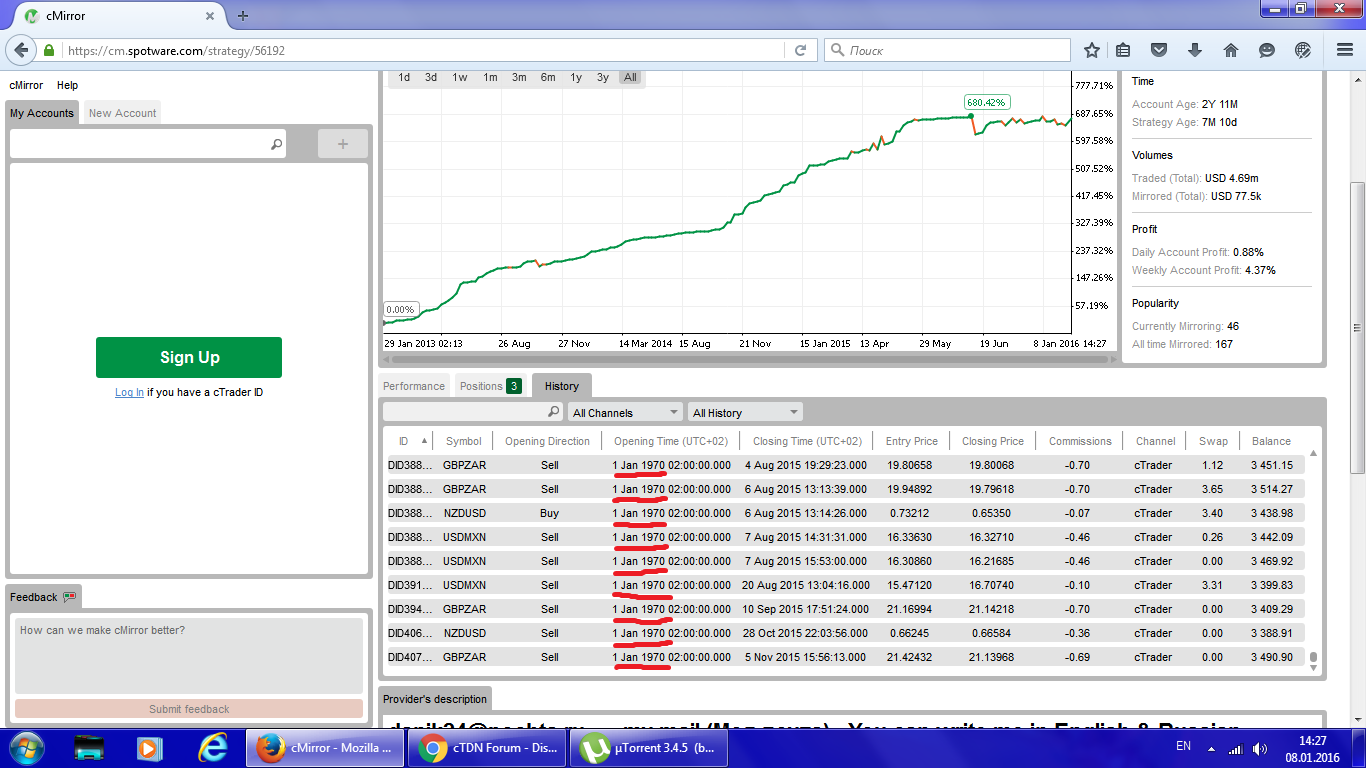Click Submit feedback button
Screen dimensions: 1366x768
click(x=189, y=709)
